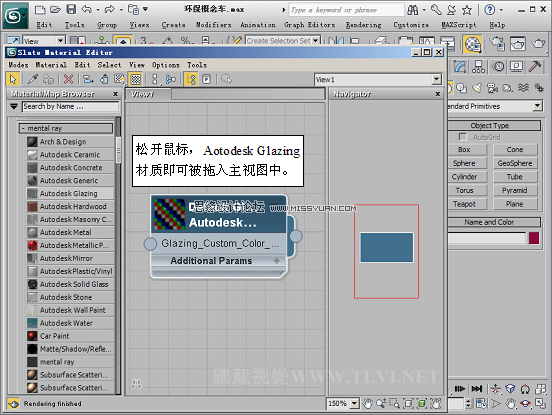Open Render Setup icon in main toolbar
Screen dimensions: 552x415
[498, 44]
